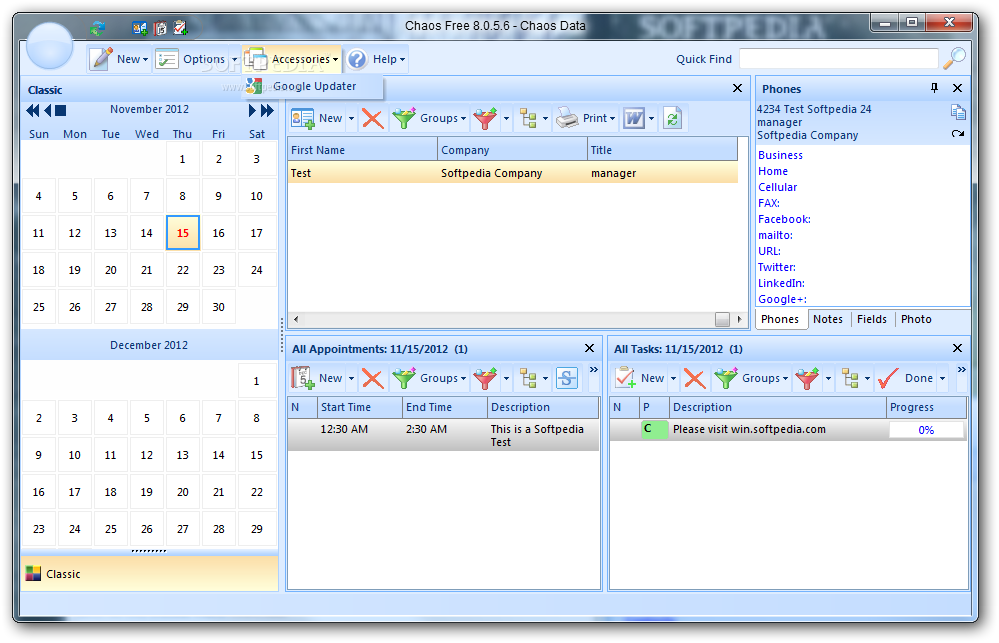Click the square today button in calendar
This screenshot has width=999, height=643.
[x=61, y=111]
